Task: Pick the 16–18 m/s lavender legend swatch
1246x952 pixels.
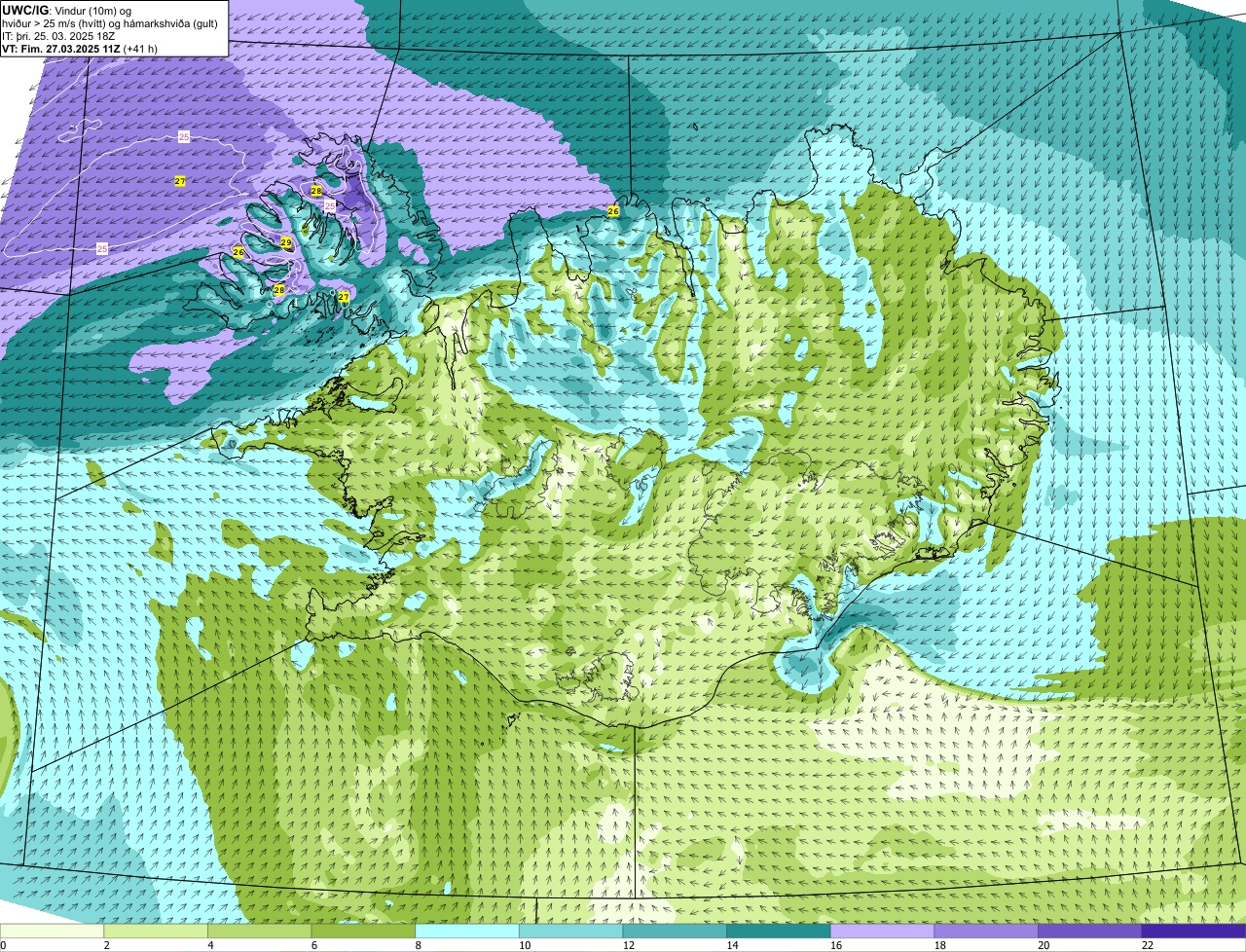Action: coord(883,931)
